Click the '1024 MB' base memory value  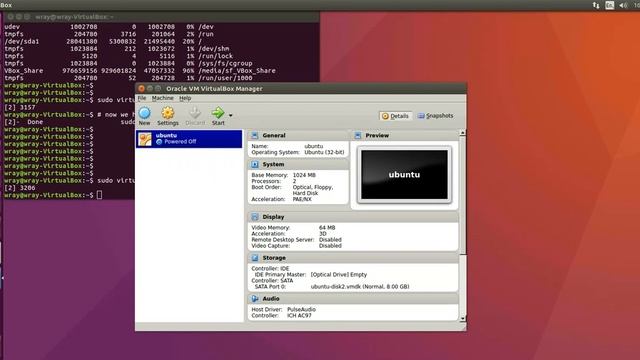pyautogui.click(x=304, y=175)
